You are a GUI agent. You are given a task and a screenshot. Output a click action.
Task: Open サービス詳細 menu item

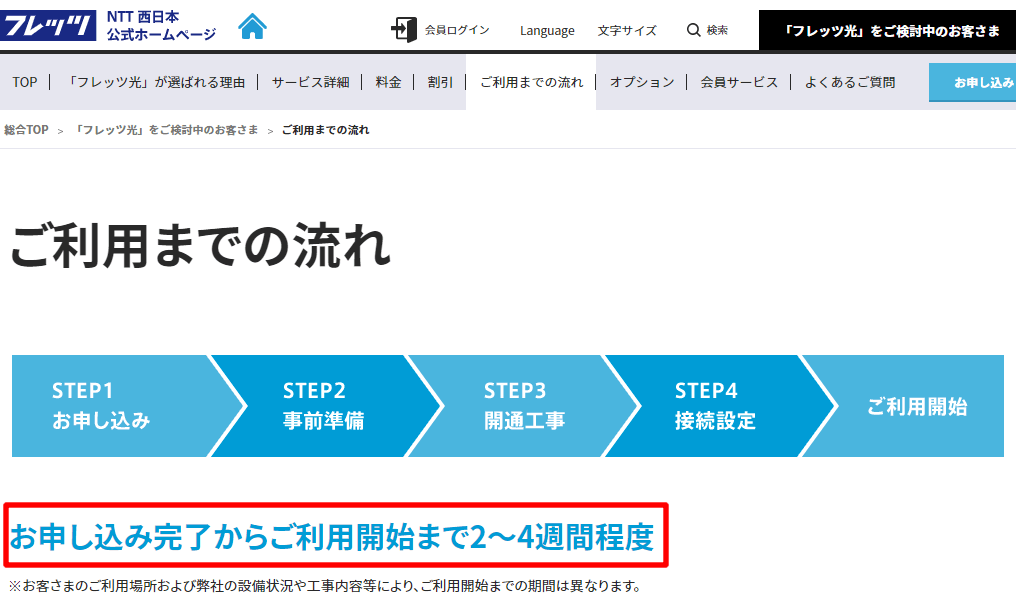coord(310,82)
